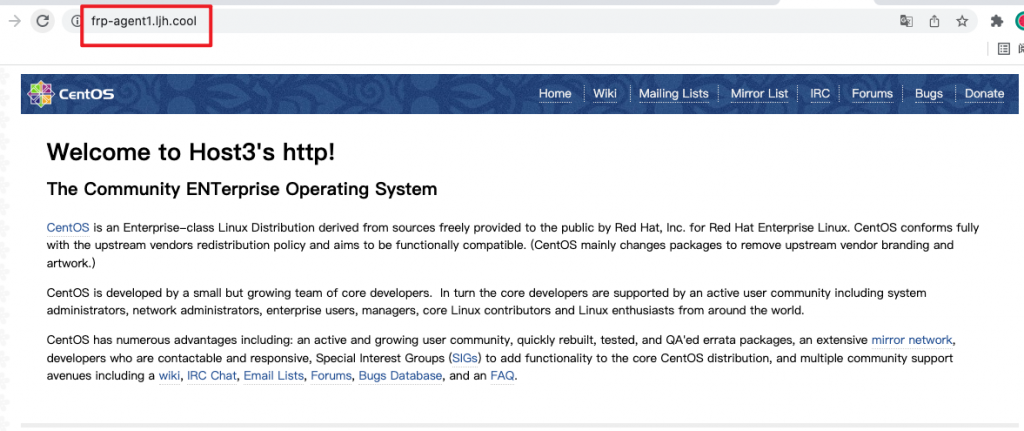Follow the CentOS link in the first paragraph

click(68, 228)
